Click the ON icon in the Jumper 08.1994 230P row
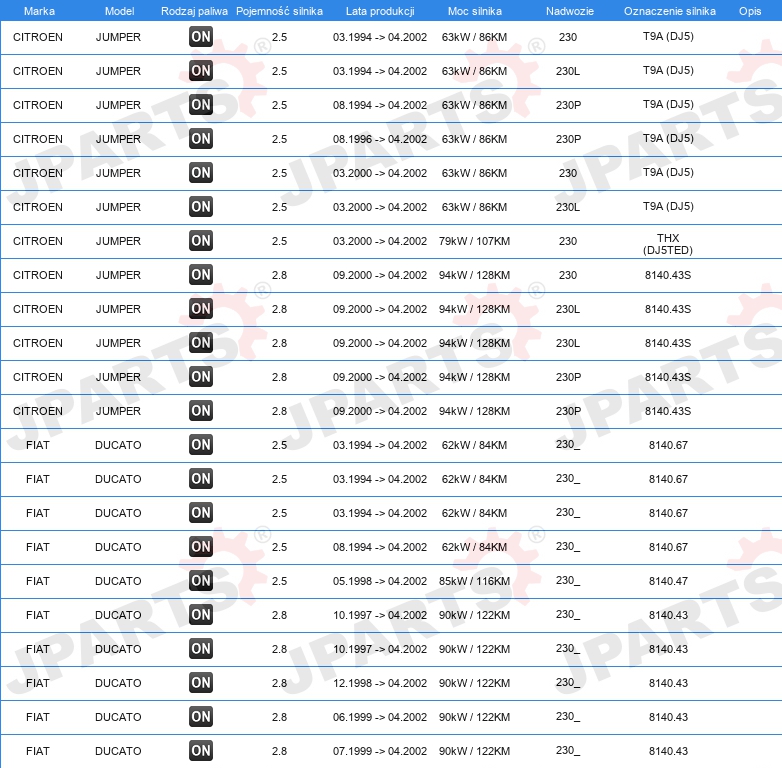 [x=201, y=104]
